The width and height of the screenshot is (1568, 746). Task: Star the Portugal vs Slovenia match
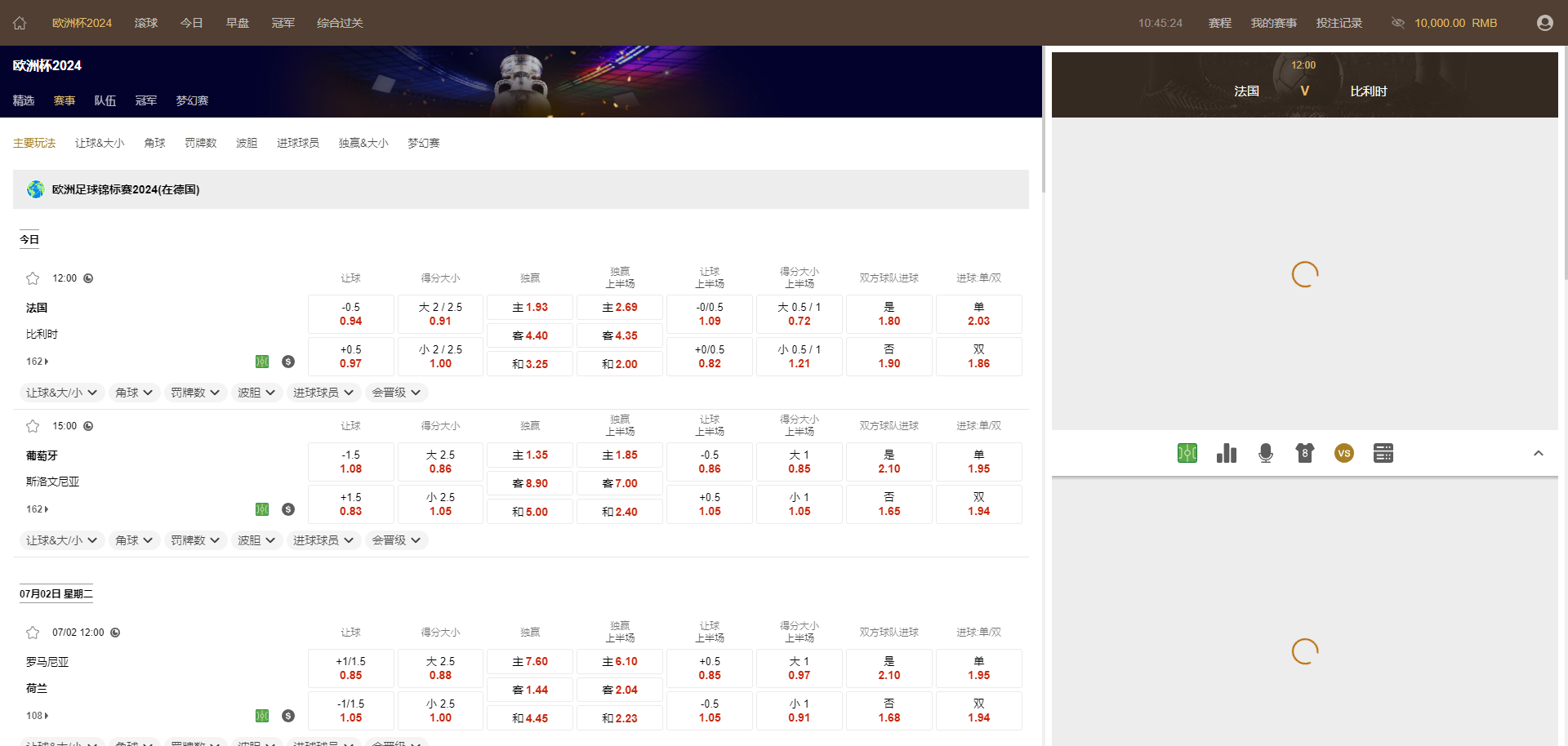coord(33,426)
